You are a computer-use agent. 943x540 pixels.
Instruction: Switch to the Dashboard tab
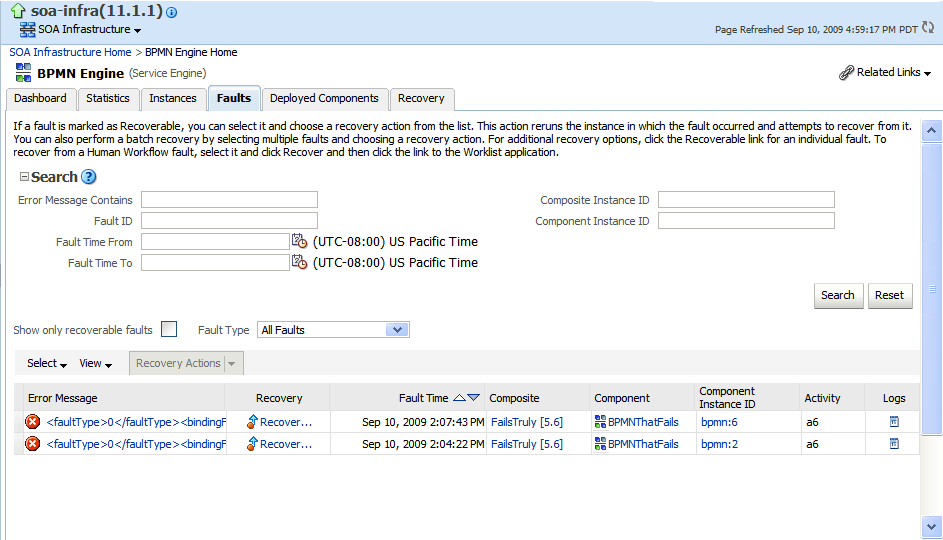(40, 99)
